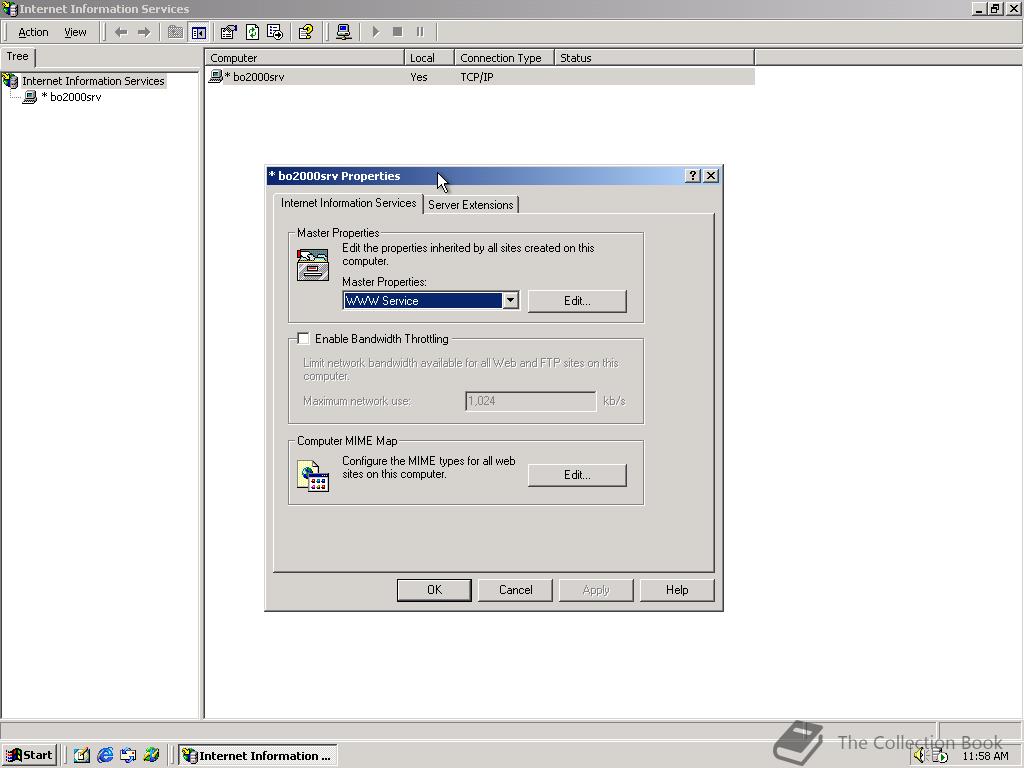This screenshot has height=768, width=1024.
Task: Click the fourth quick launch globe icon
Action: 152,755
